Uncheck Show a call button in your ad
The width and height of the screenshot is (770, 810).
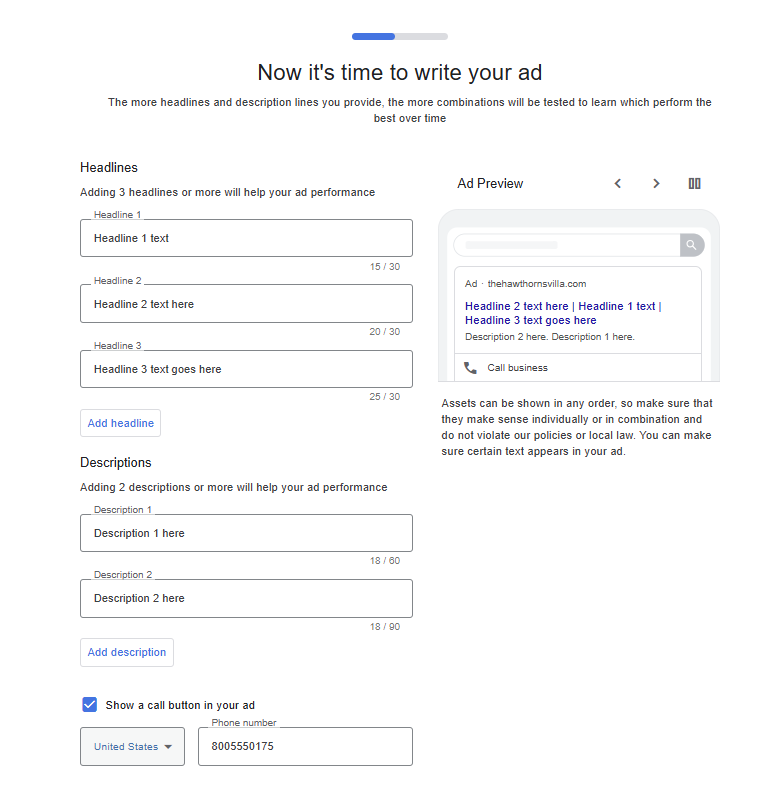point(90,705)
